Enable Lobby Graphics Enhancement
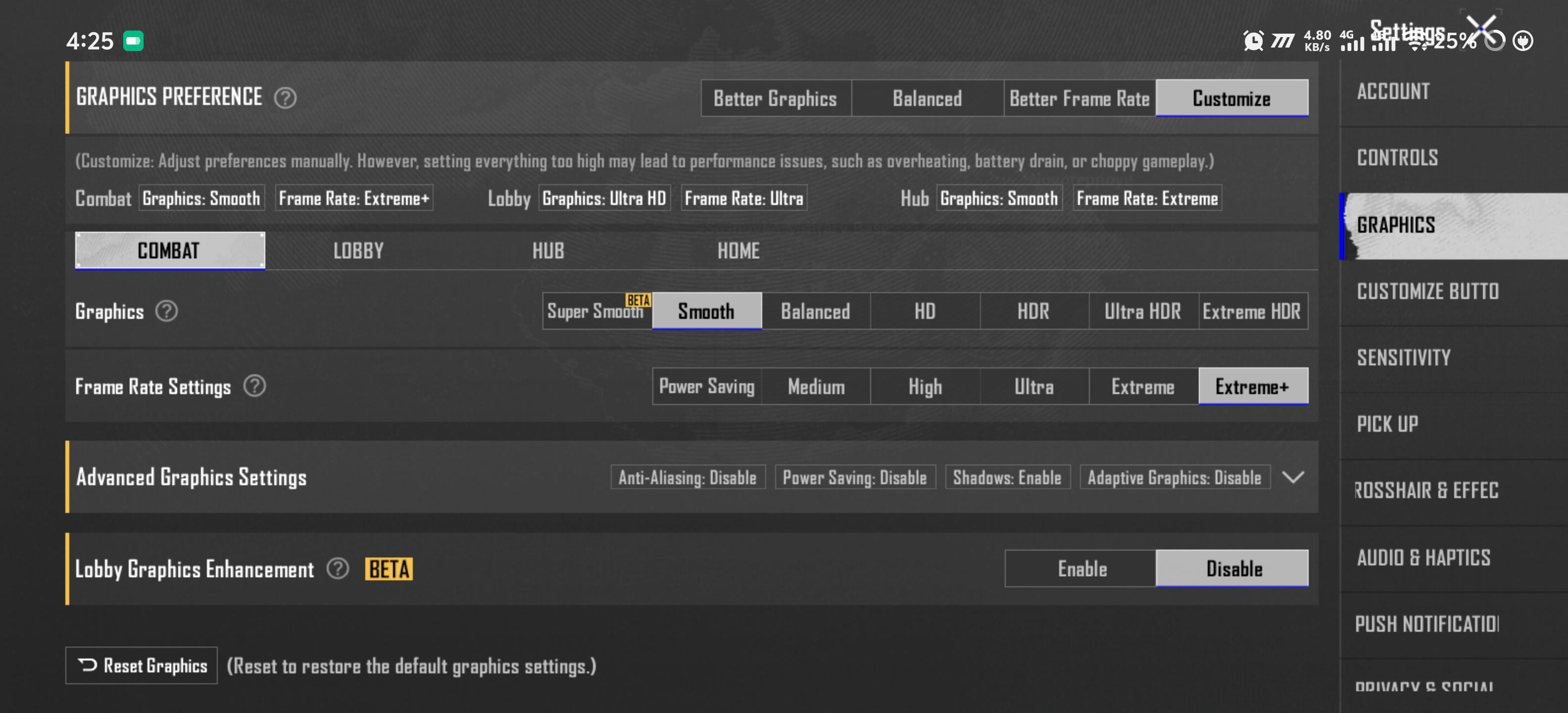Screen dimensions: 1568x713 [x=1081, y=569]
